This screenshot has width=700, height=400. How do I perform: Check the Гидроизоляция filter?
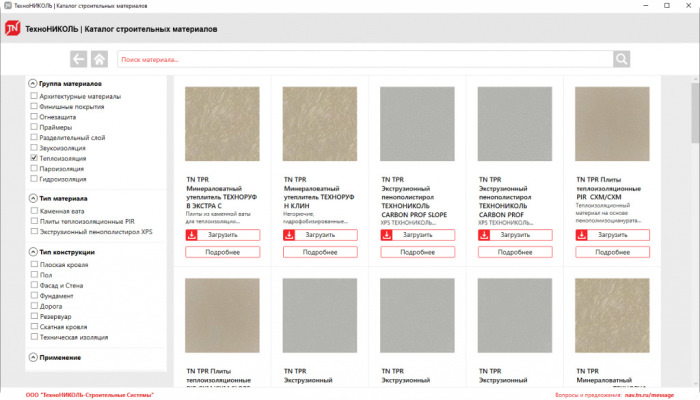point(34,179)
